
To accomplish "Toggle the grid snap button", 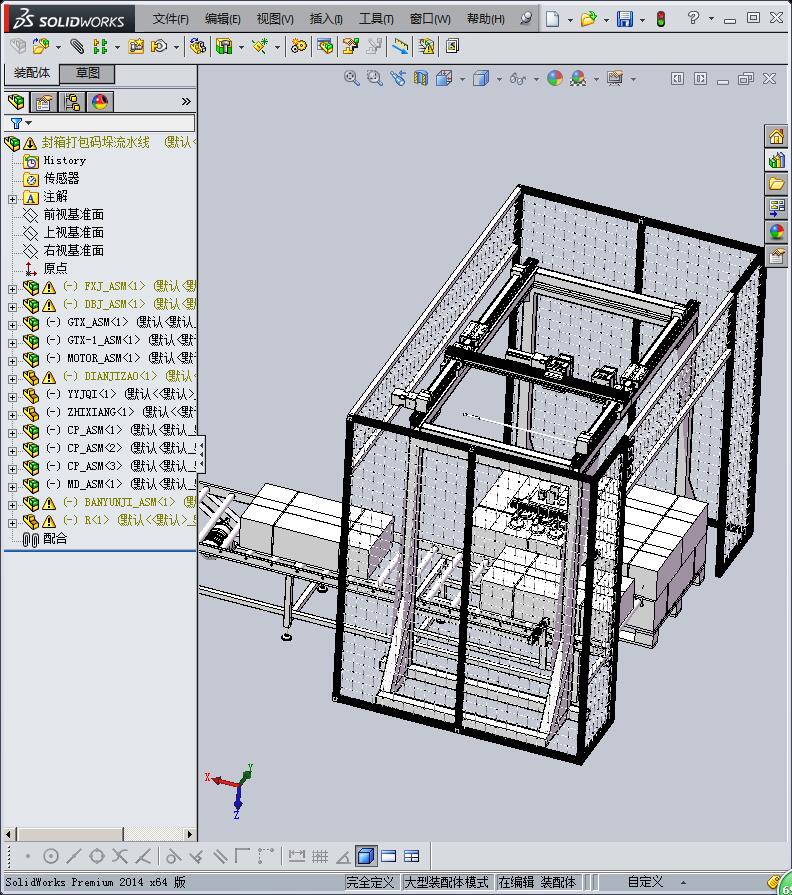I will [x=320, y=856].
